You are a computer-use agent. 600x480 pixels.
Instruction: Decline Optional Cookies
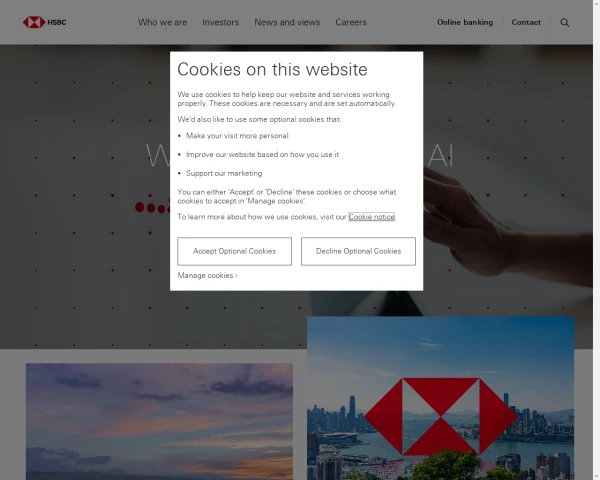[358, 251]
